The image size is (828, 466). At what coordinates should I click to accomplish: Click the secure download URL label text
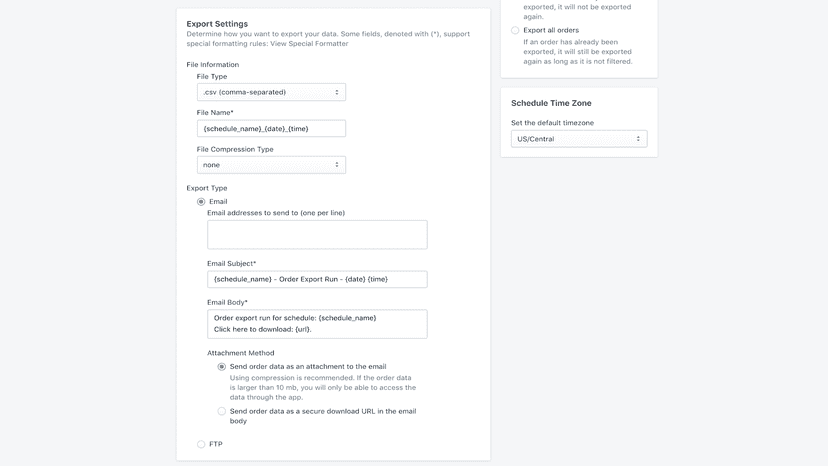click(x=323, y=416)
